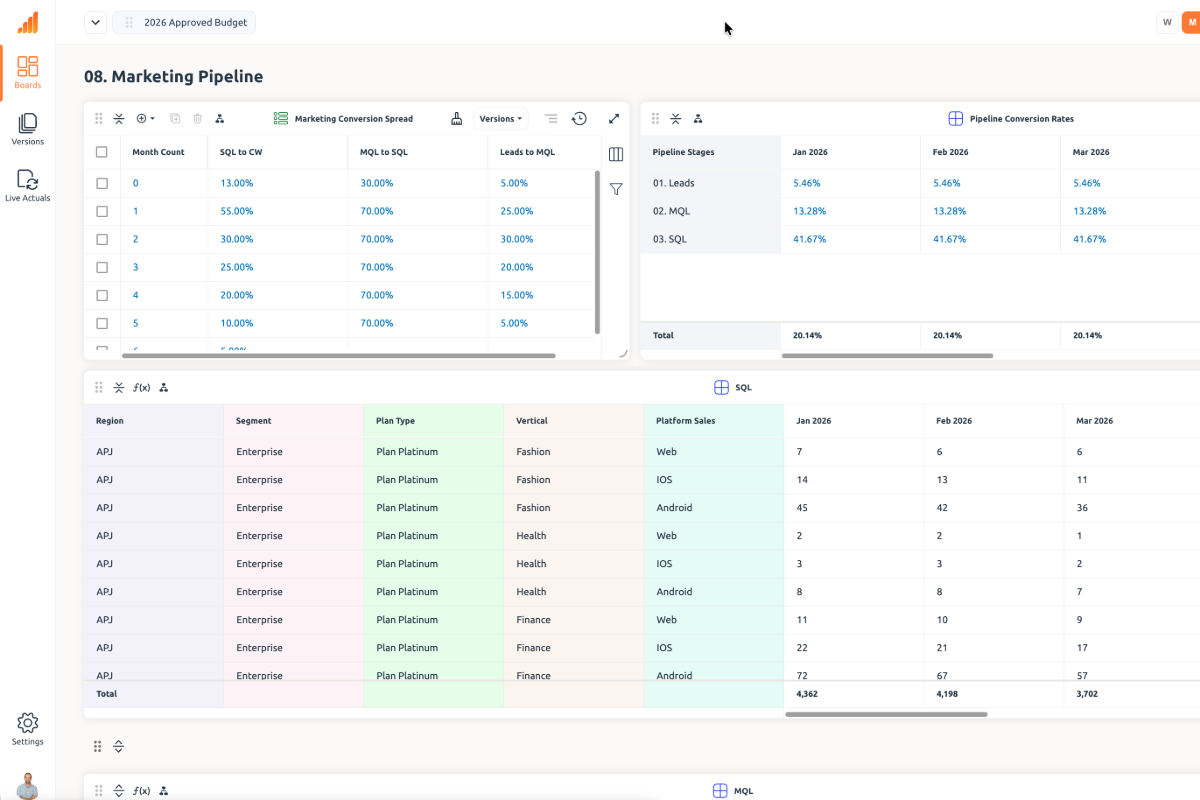1200x800 pixels.
Task: Click the Pipeline Conversion Rates horizontal scrollbar
Action: click(x=887, y=355)
